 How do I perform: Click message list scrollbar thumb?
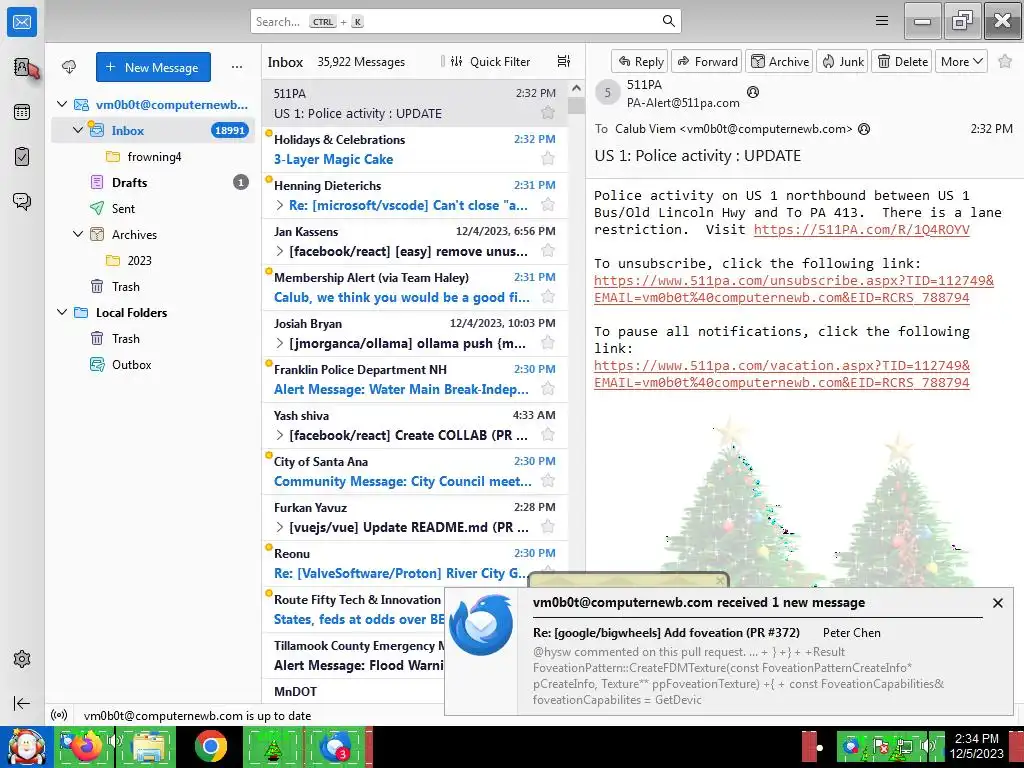coord(576,106)
